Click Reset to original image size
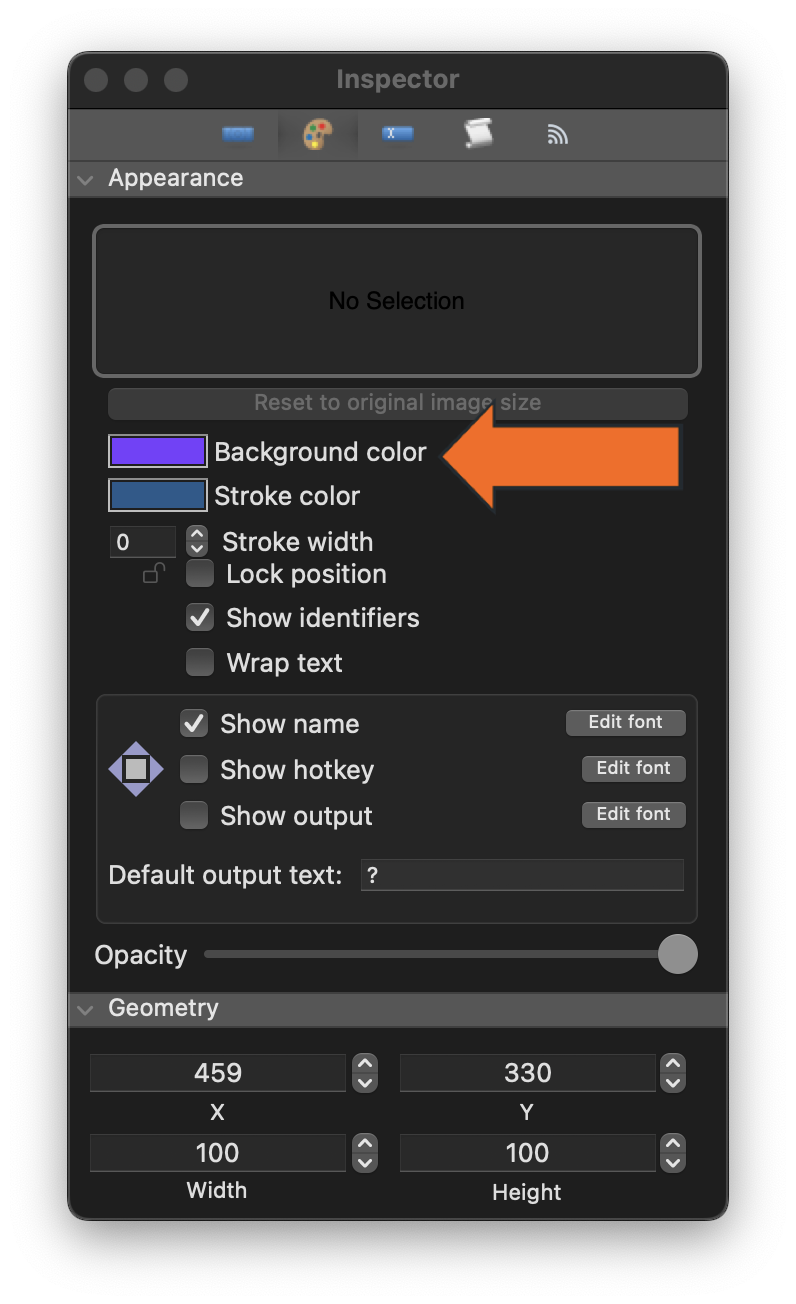 (x=397, y=403)
